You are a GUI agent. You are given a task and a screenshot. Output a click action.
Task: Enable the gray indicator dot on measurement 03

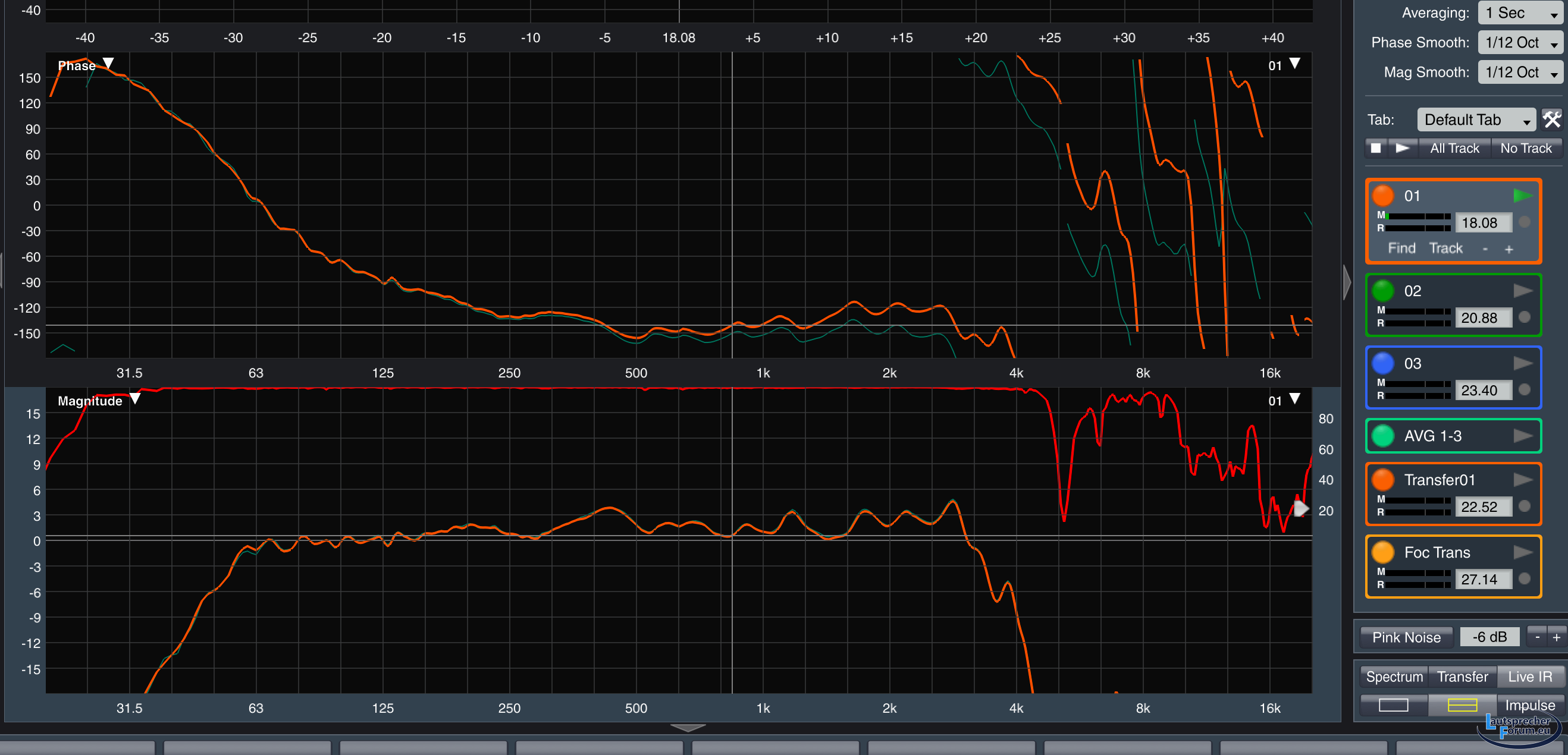tap(1524, 389)
